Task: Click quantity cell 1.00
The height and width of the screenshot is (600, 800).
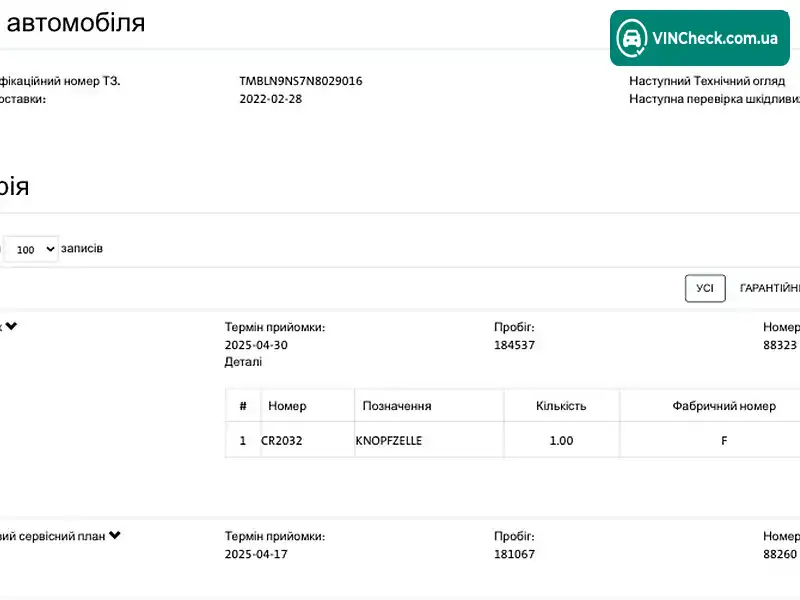Action: (561, 440)
